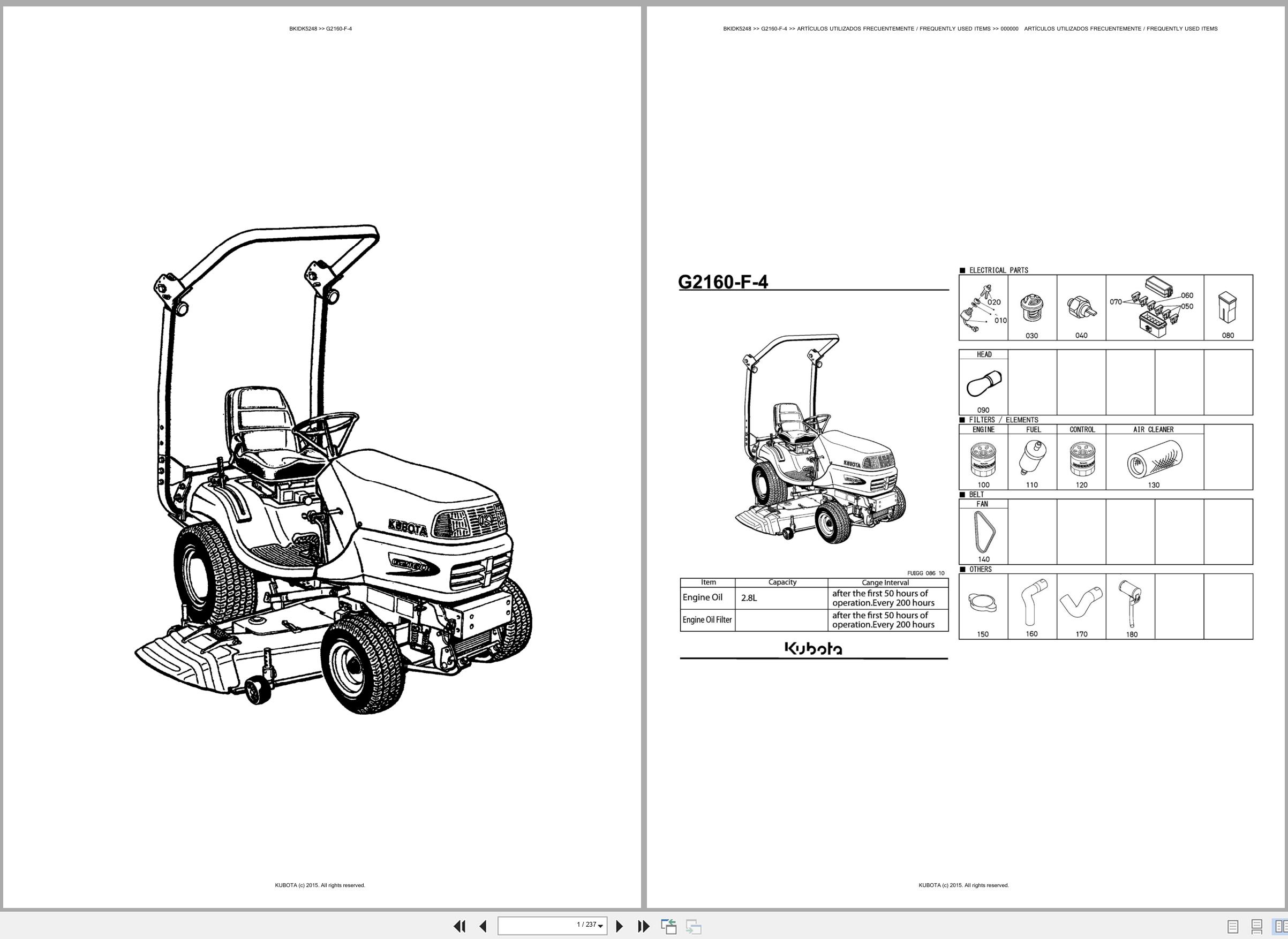Go to the previous page
Viewport: 1288px width, 939px height.
click(x=483, y=926)
